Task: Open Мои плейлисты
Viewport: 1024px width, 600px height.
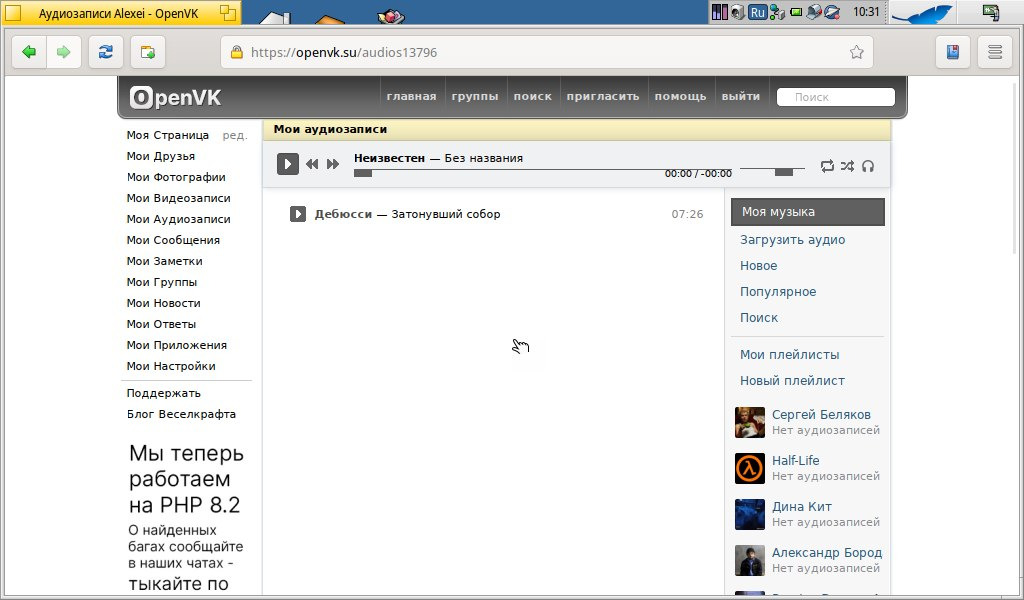Action: pos(790,355)
